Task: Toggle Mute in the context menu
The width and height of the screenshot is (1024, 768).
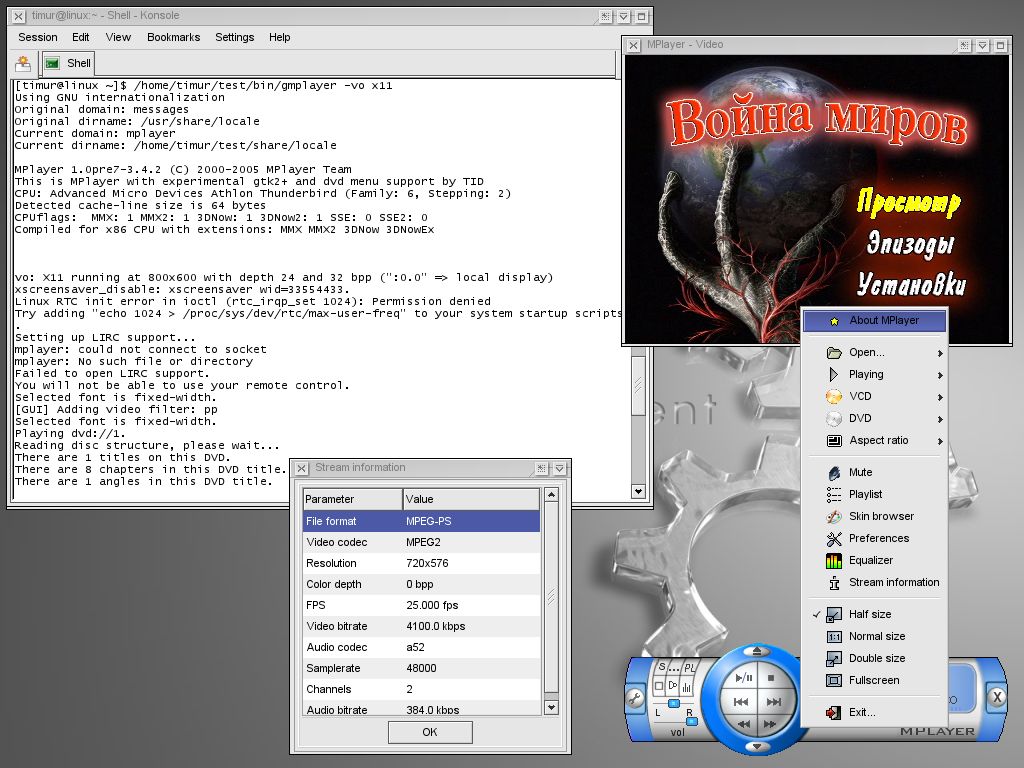Action: 874,472
